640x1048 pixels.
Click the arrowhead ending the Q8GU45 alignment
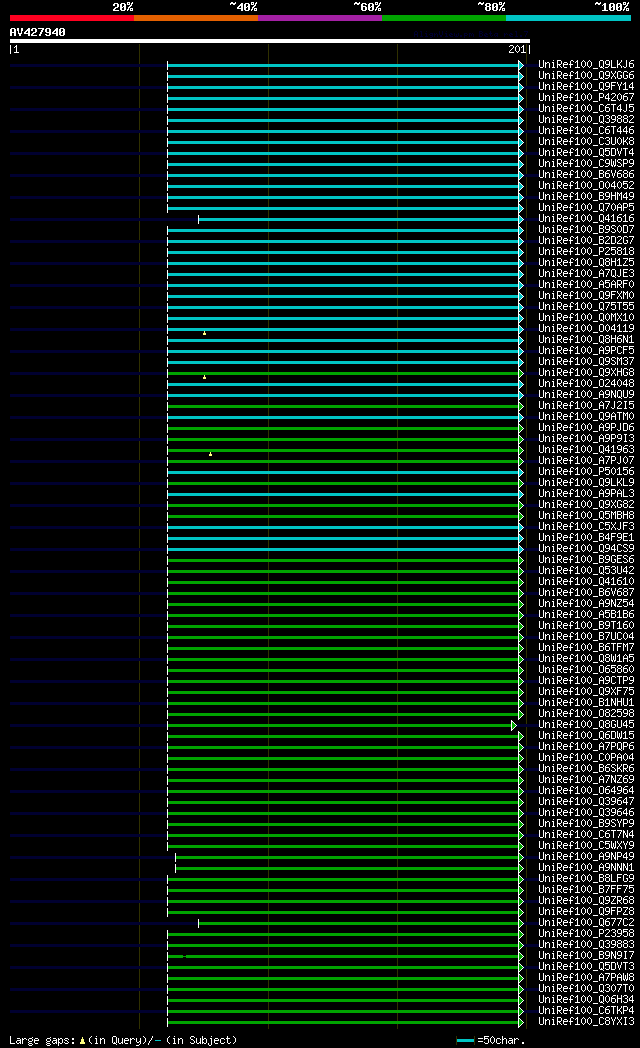(514, 725)
